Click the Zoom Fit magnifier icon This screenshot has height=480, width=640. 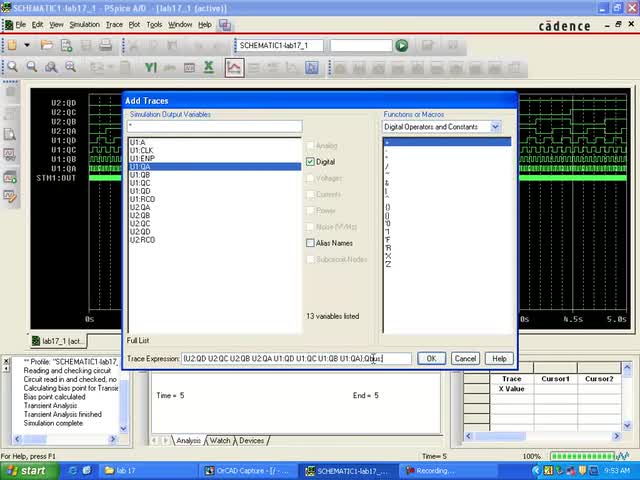click(x=71, y=67)
